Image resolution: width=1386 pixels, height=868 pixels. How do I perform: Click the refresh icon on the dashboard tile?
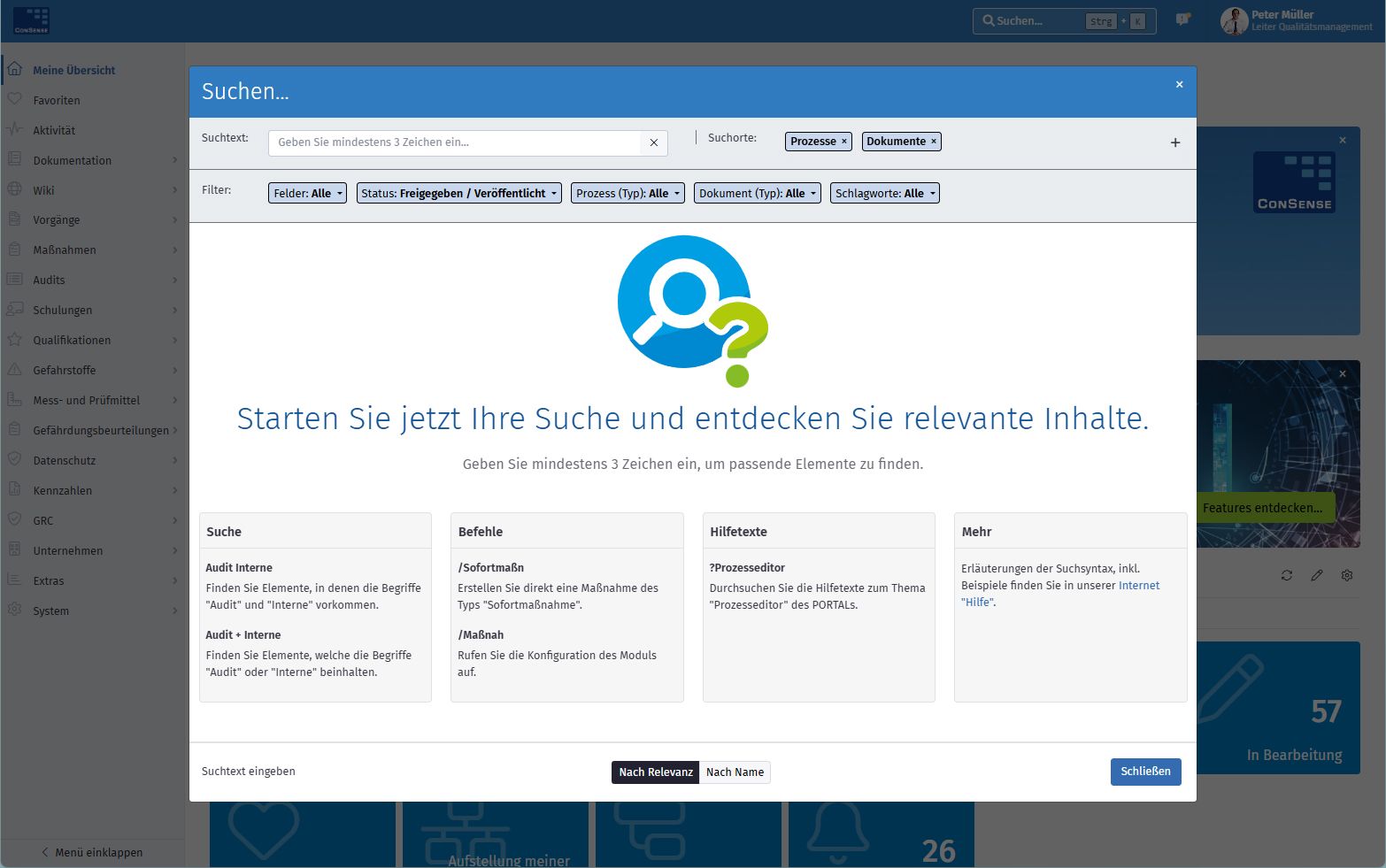click(1287, 575)
